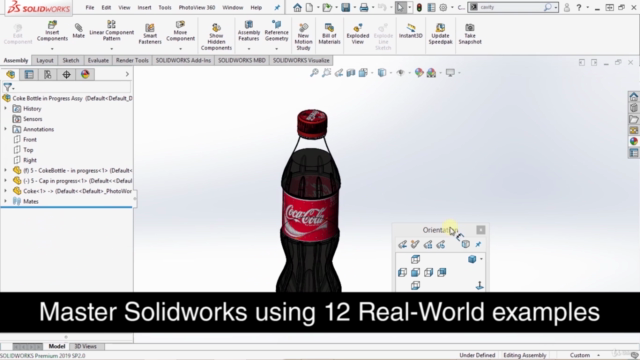Expand CokeBottle in progress component
The height and width of the screenshot is (360, 640).
(x=5, y=170)
